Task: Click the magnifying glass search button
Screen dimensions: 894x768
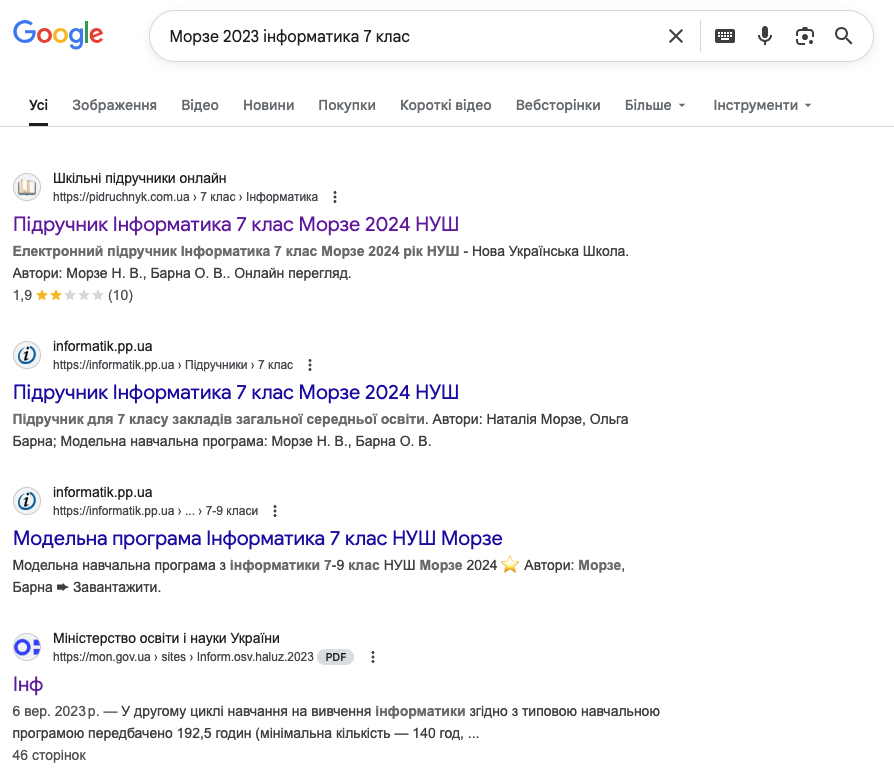Action: (843, 36)
